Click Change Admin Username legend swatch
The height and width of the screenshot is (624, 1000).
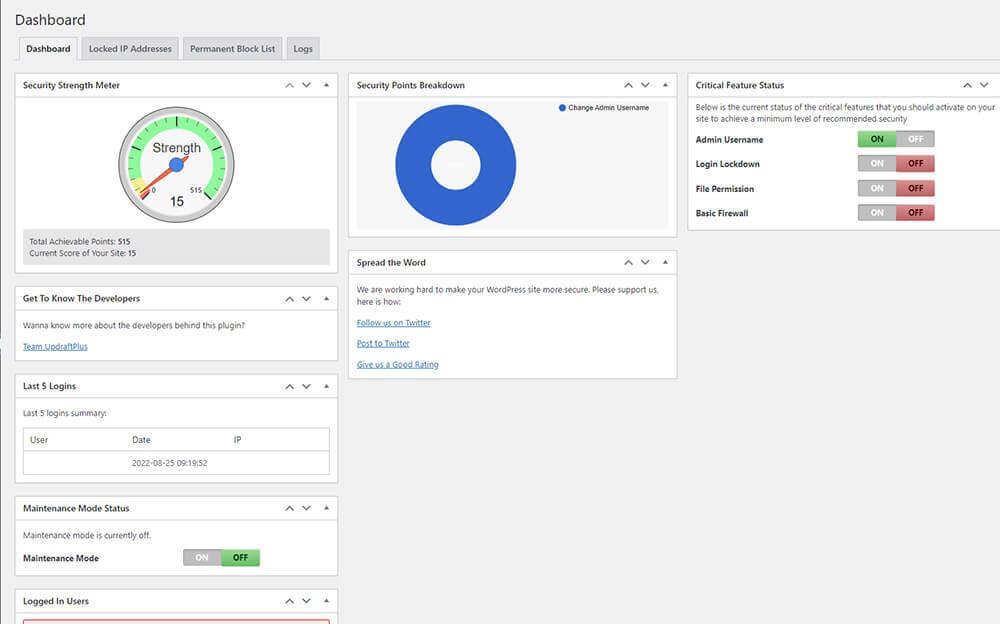[x=562, y=108]
